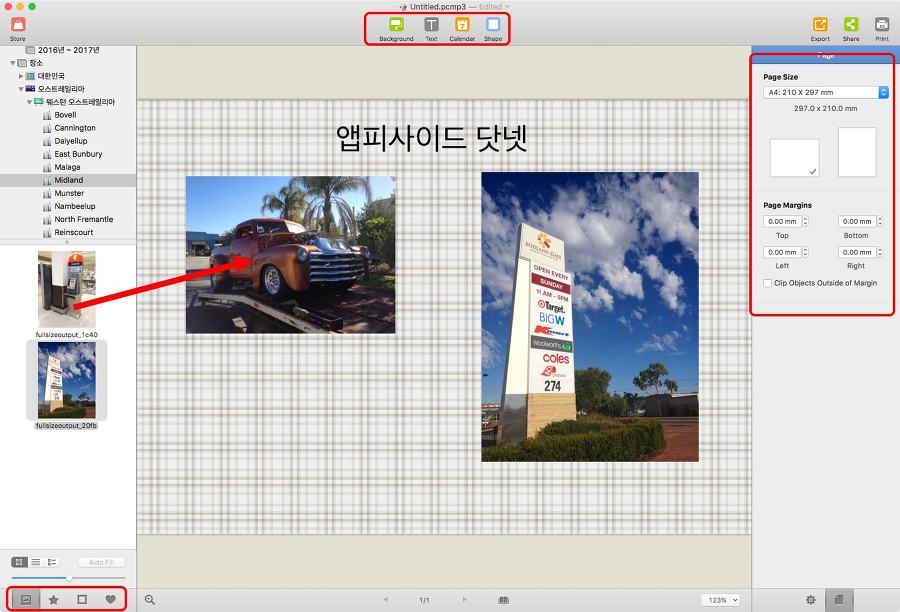Screen dimensions: 900x612
Task: Switch to thumbnail grid view
Action: pos(19,562)
